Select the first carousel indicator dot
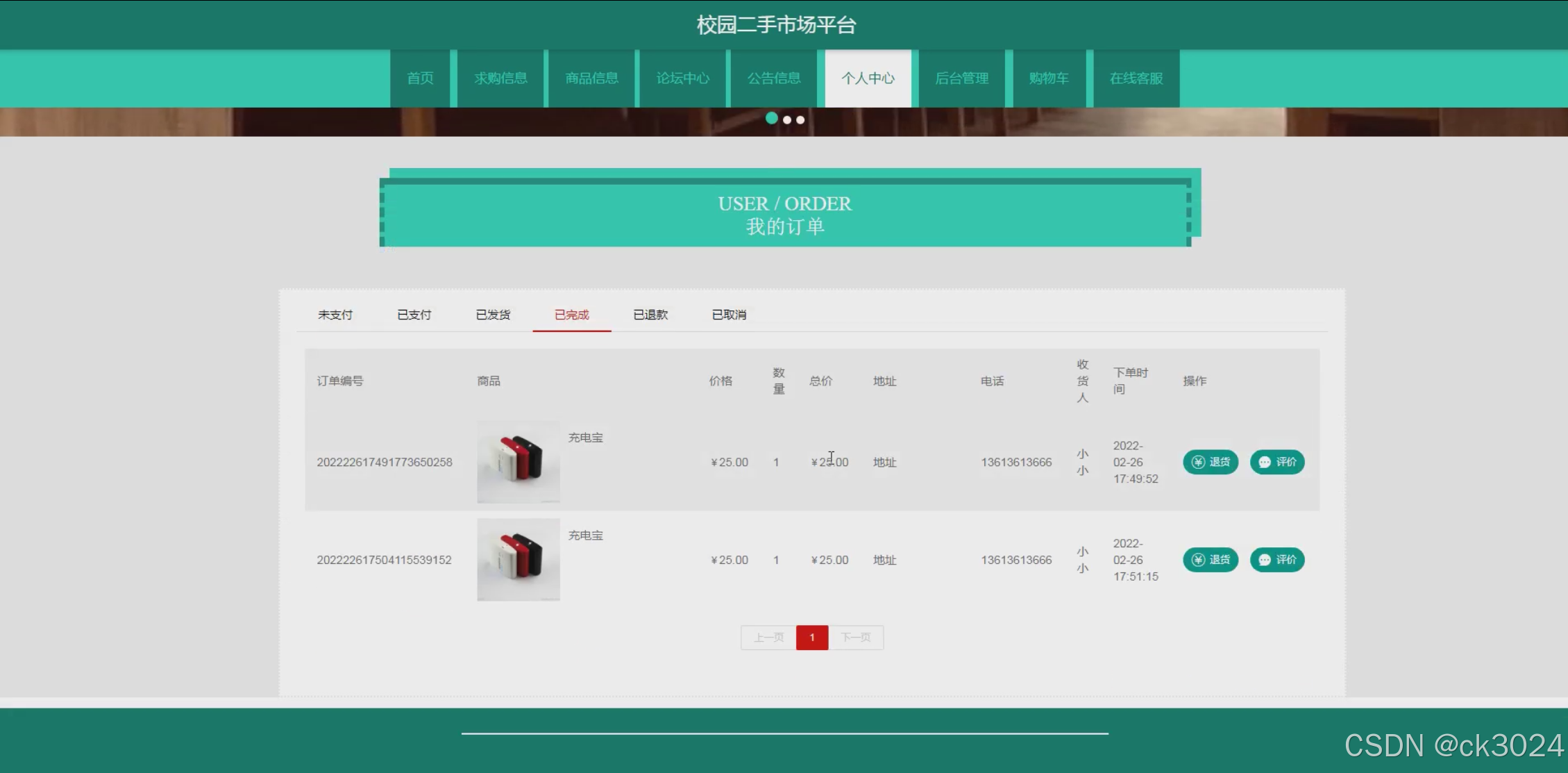Image resolution: width=1568 pixels, height=773 pixels. [771, 119]
